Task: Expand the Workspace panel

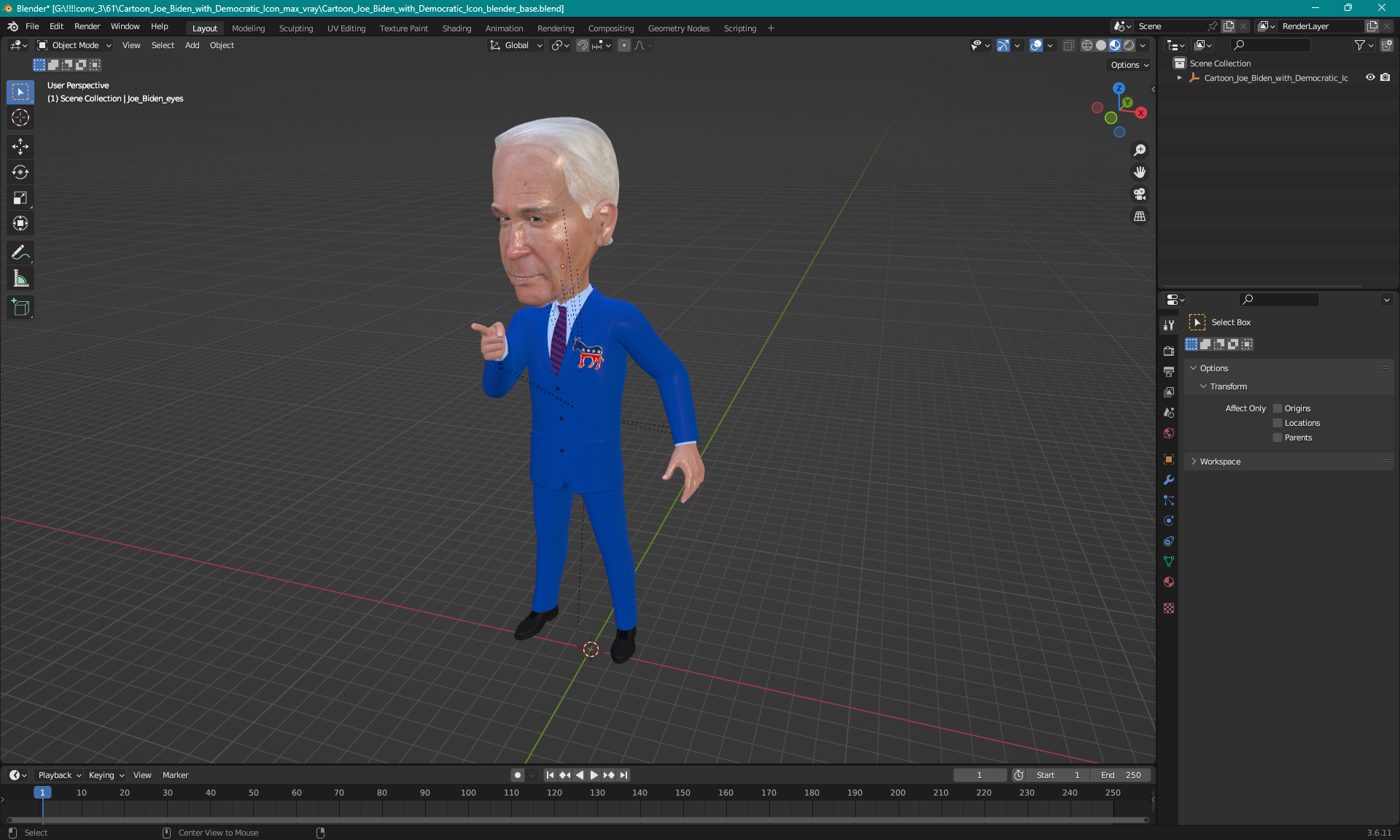Action: coord(1219,462)
